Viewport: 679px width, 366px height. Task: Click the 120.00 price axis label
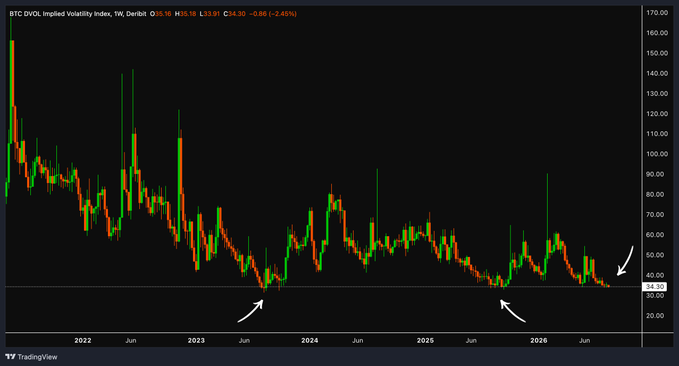[x=657, y=113]
